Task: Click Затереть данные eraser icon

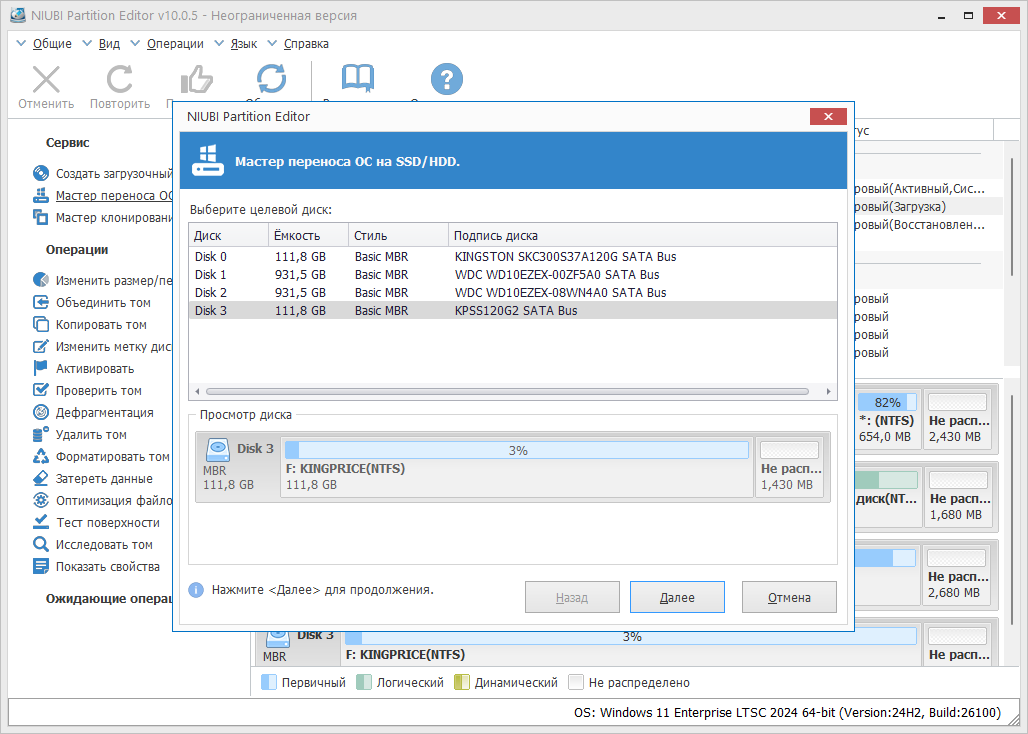Action: coord(41,478)
